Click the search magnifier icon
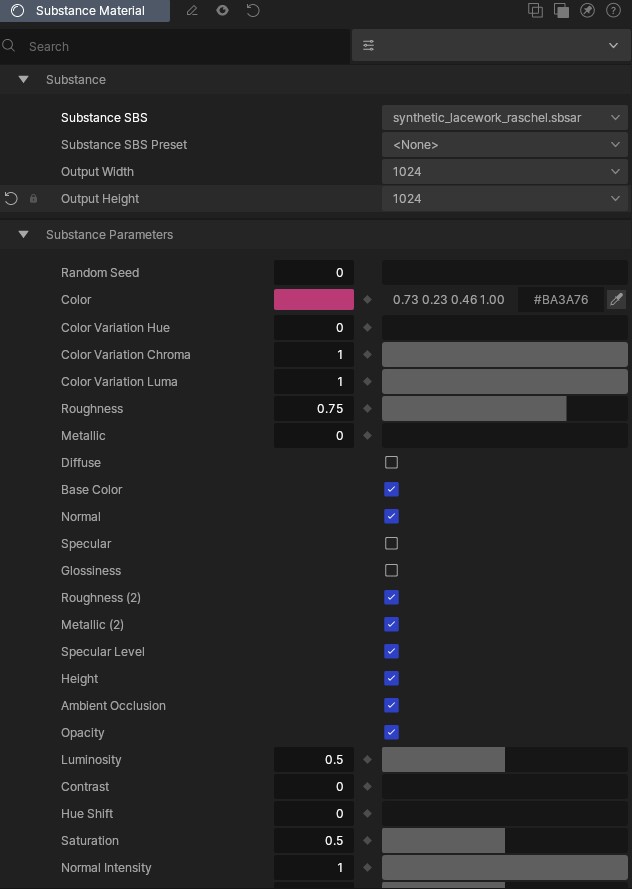Image resolution: width=632 pixels, height=889 pixels. pos(9,45)
